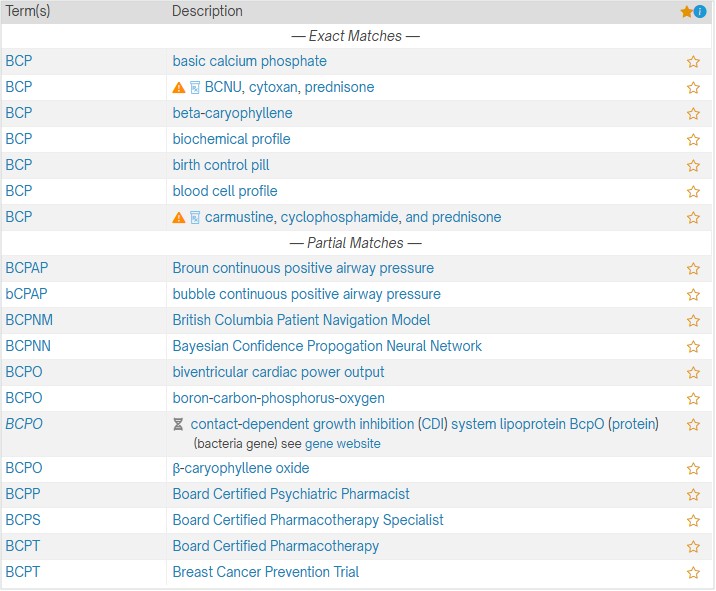Open birth control pill description
This screenshot has width=716, height=591.
pos(221,165)
